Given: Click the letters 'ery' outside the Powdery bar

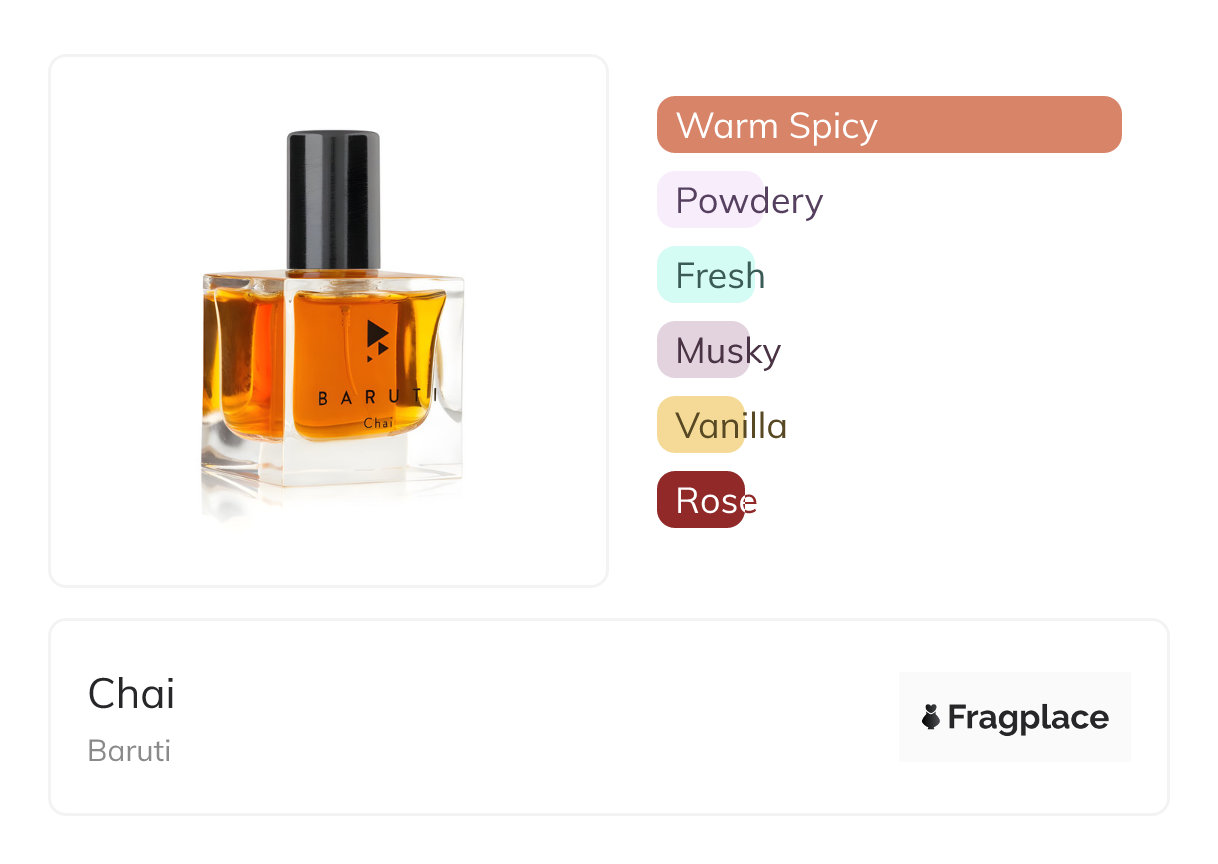Looking at the screenshot, I should 794,203.
